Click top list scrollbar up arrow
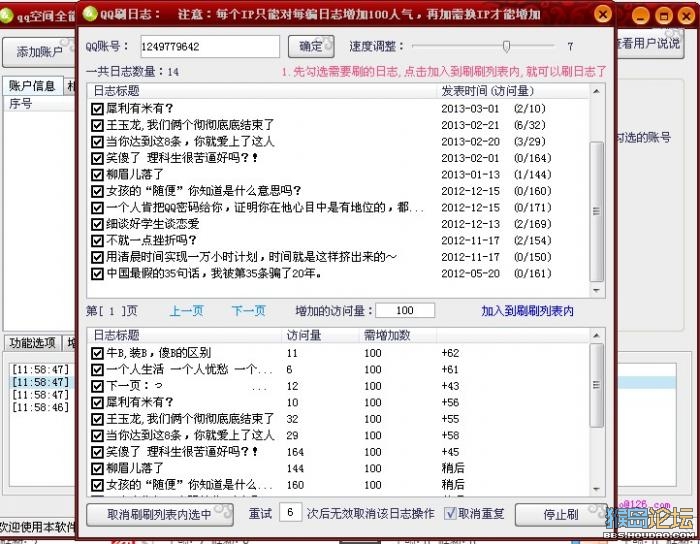 596,91
